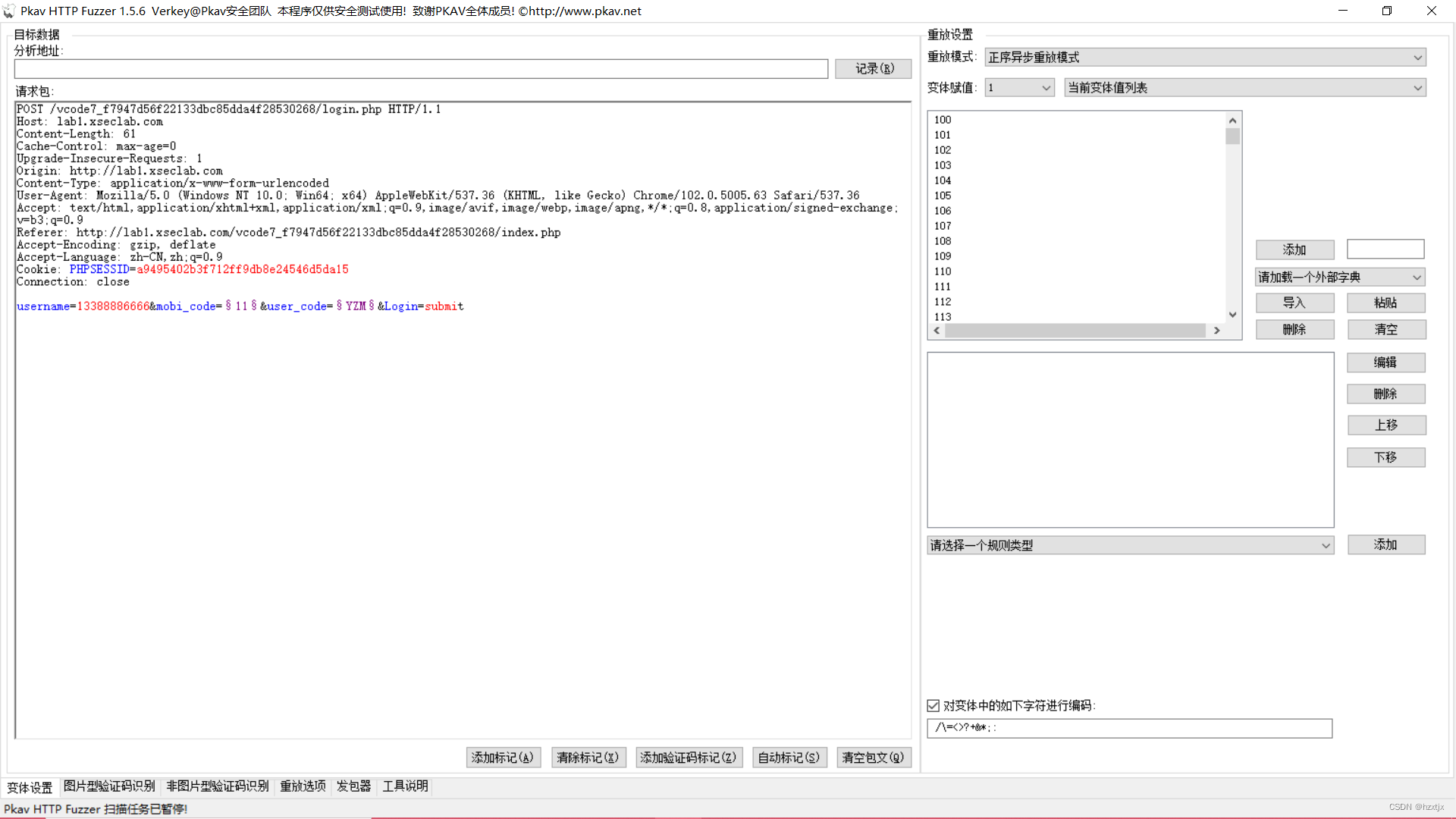Switch to the 发包器 tab
1456x819 pixels.
pos(354,786)
